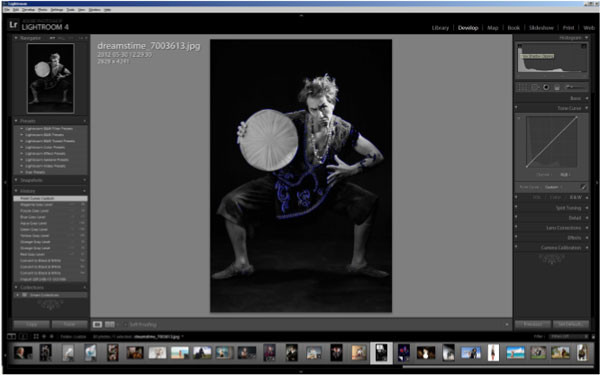Viewport: 600px width, 375px height.
Task: Select the Radial Spot Removal tool icon
Action: (535, 87)
